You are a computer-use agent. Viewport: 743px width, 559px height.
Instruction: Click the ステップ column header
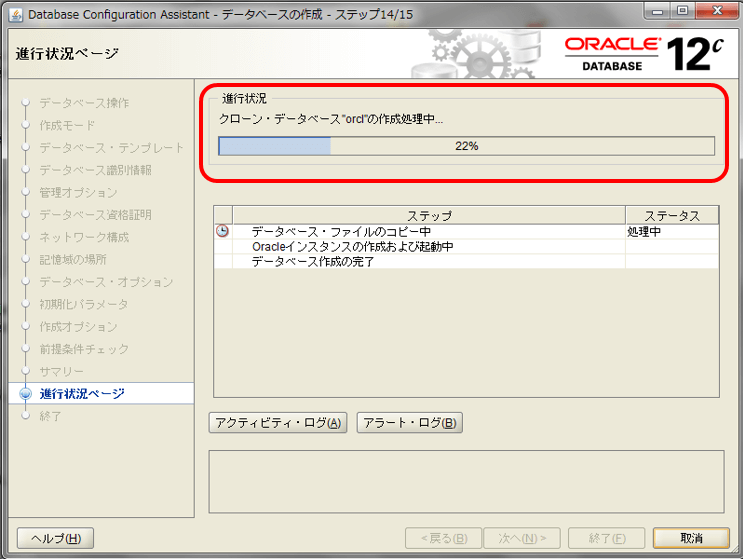(x=429, y=216)
